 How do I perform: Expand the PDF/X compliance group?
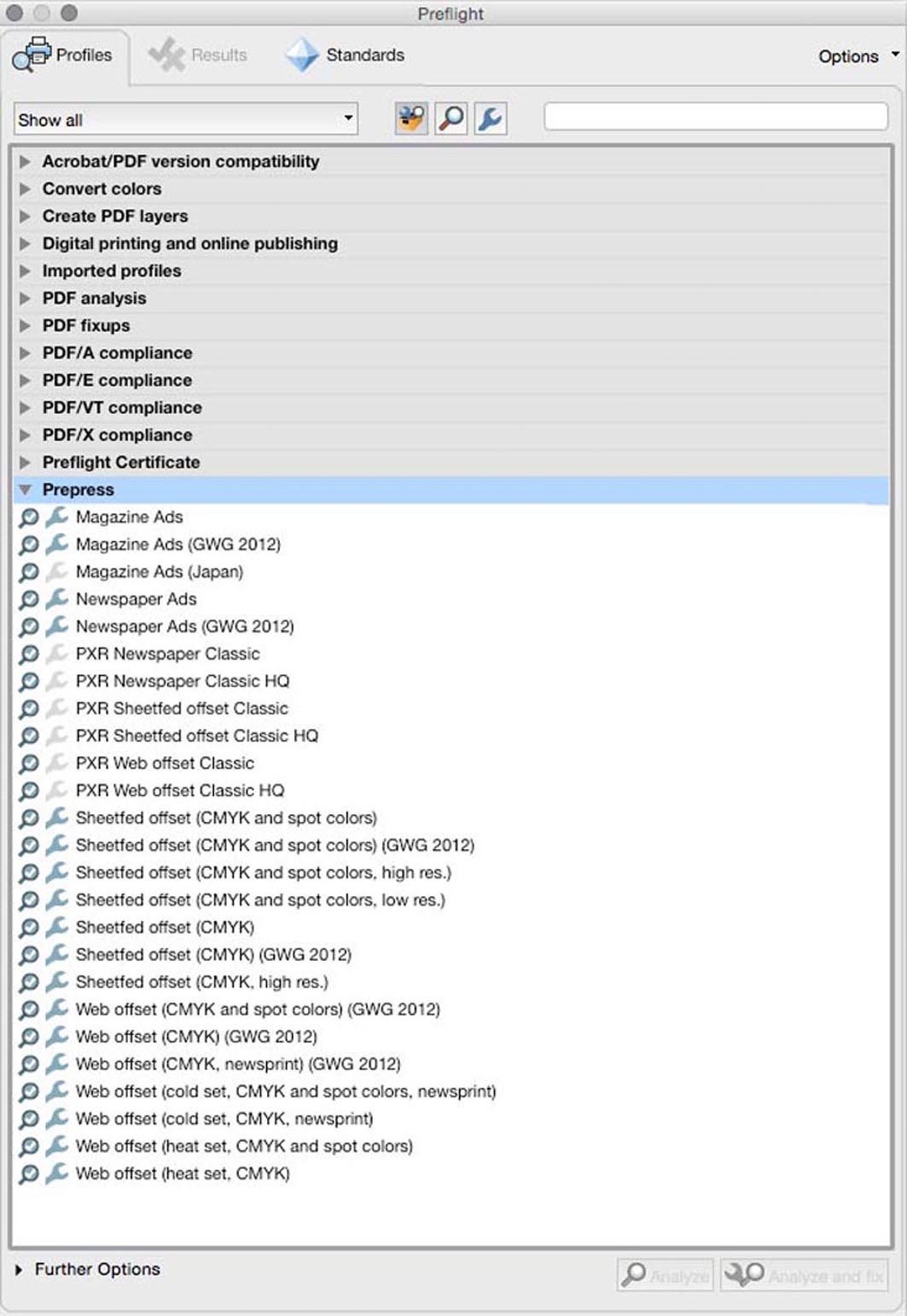pos(25,435)
